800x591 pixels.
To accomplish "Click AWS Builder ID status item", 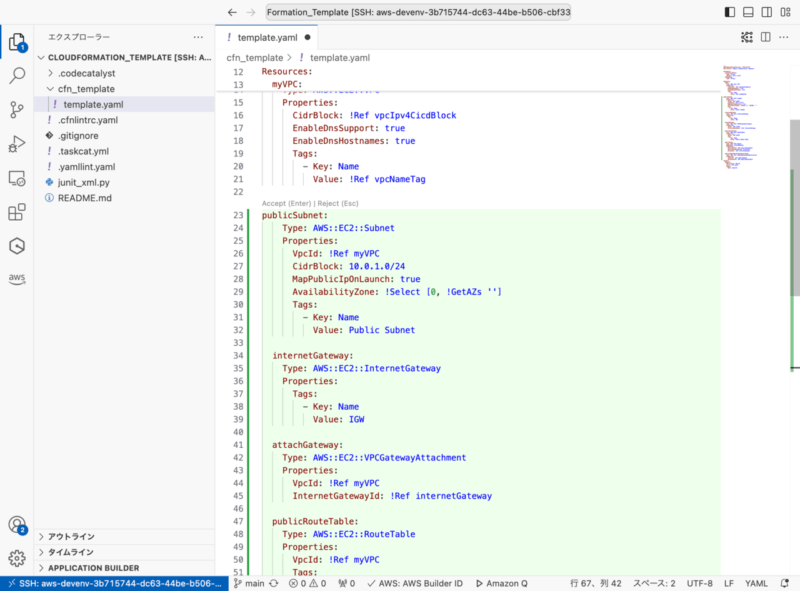I will click(x=415, y=583).
